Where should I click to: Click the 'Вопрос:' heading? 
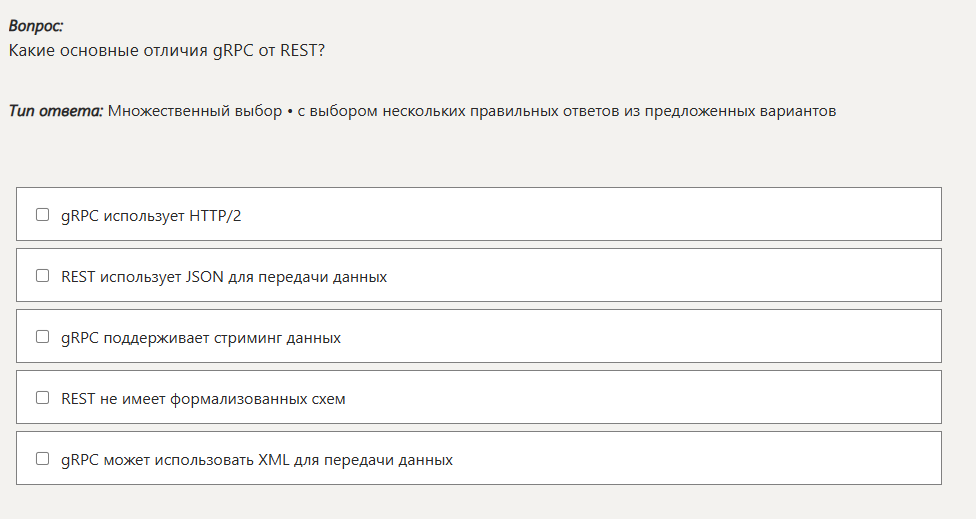pos(35,26)
